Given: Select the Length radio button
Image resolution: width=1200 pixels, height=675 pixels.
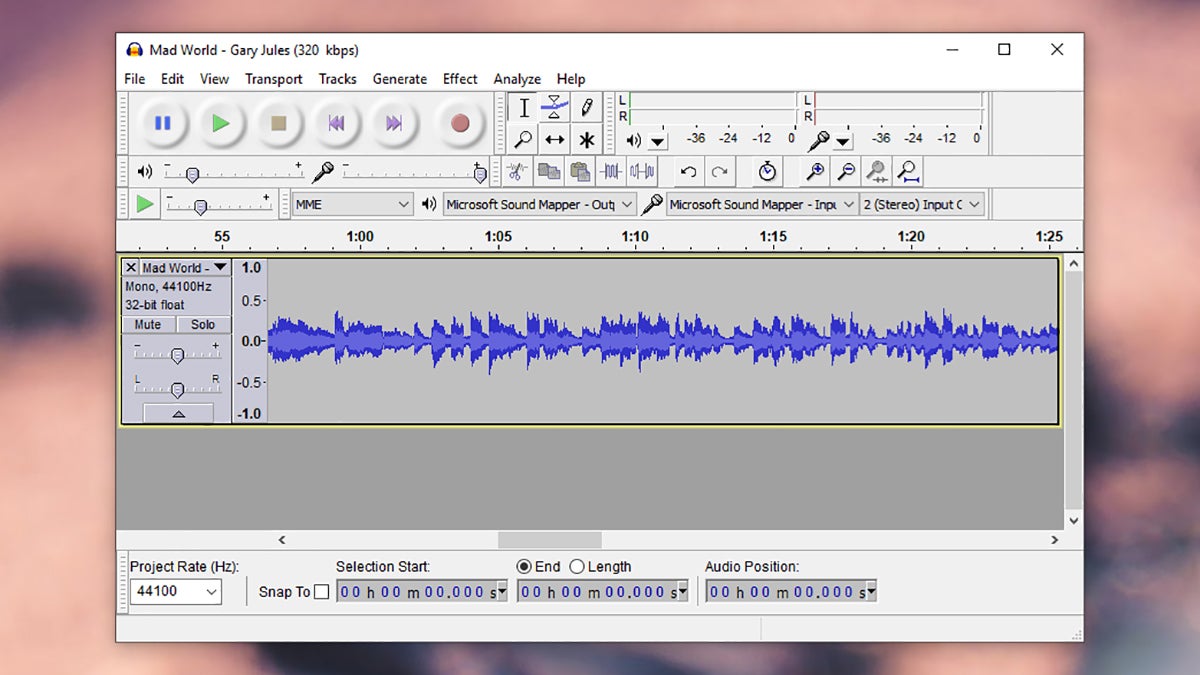Looking at the screenshot, I should pos(577,567).
